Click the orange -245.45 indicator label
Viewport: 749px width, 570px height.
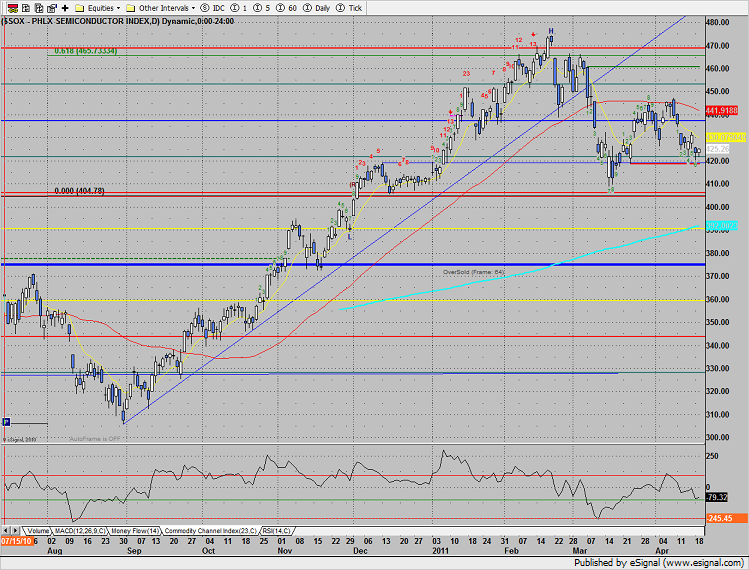pyautogui.click(x=726, y=518)
